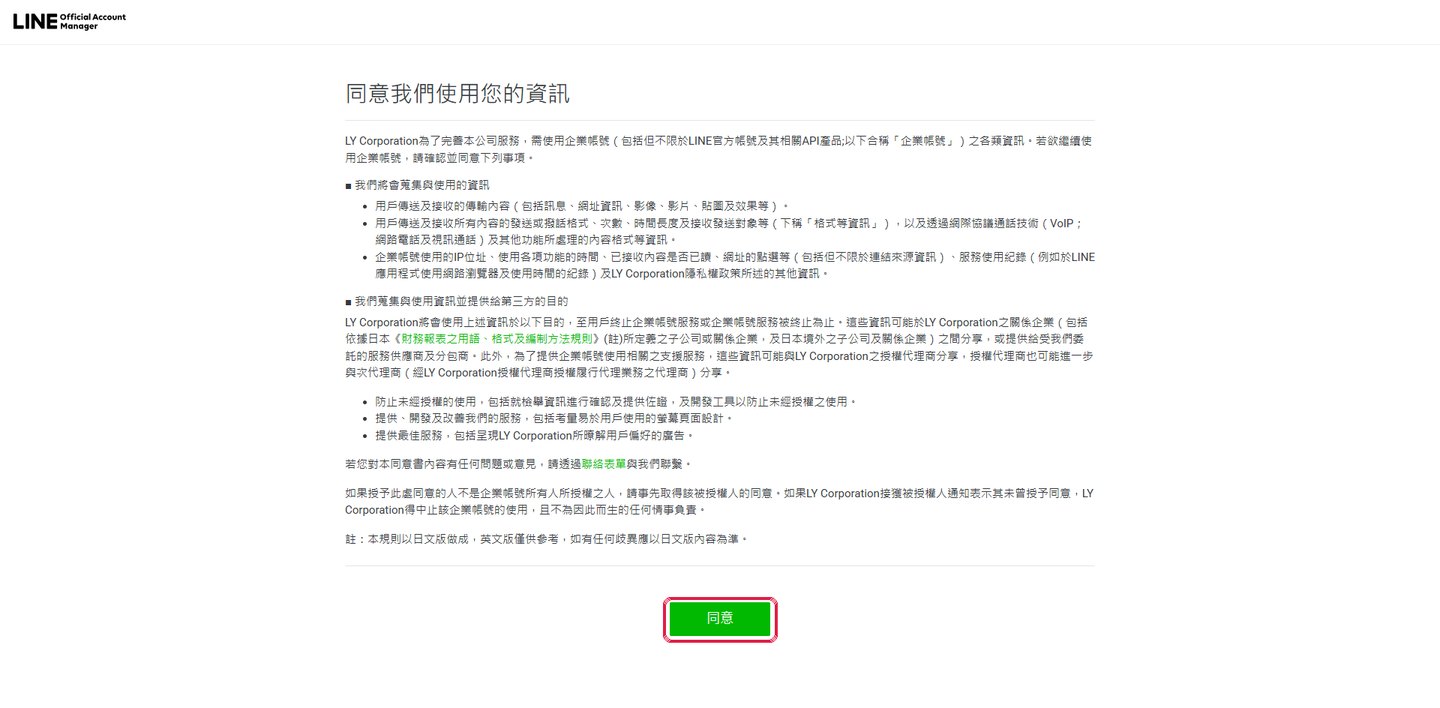Click the intro paragraph starting LY Corporation為了完善本公司服務
This screenshot has height=708, width=1440.
[x=719, y=150]
